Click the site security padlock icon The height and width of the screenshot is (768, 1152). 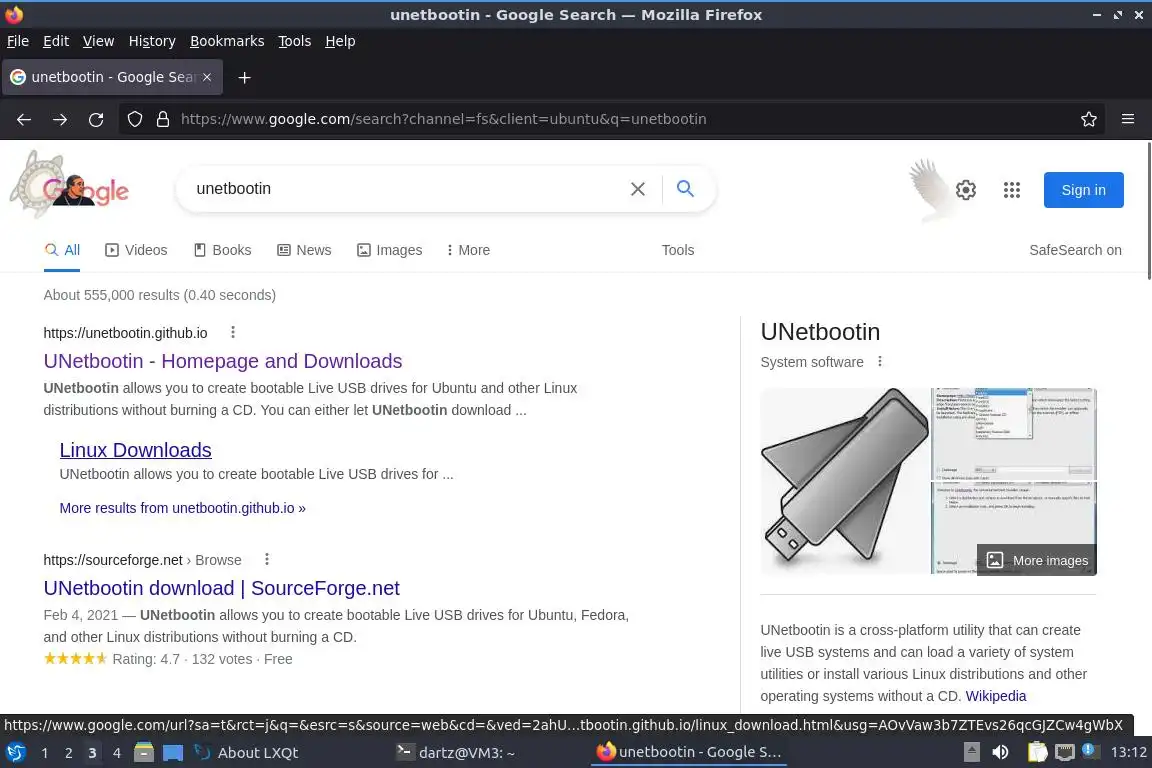tap(163, 119)
